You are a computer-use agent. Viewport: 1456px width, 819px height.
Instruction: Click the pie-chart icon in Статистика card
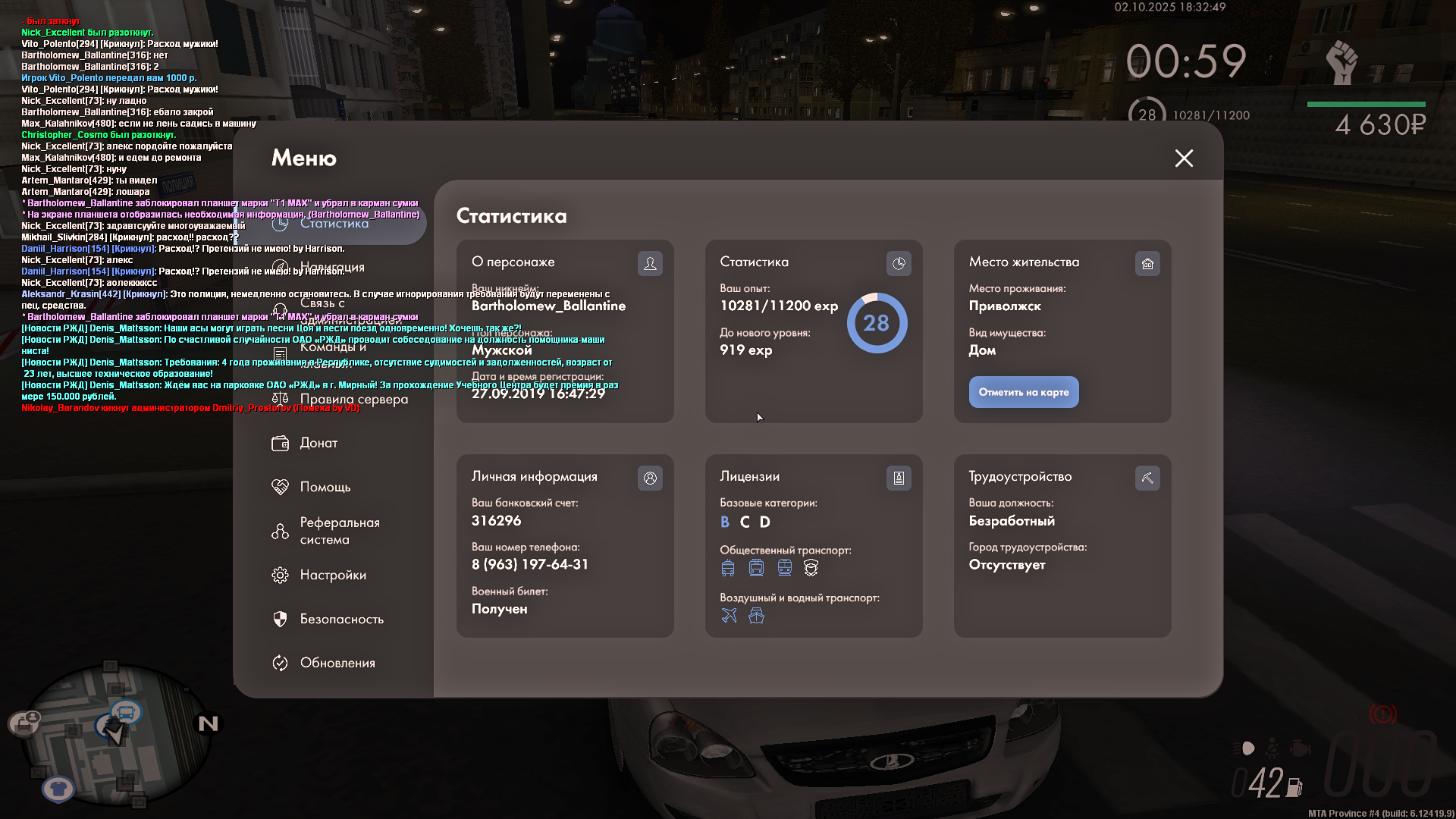pos(899,263)
